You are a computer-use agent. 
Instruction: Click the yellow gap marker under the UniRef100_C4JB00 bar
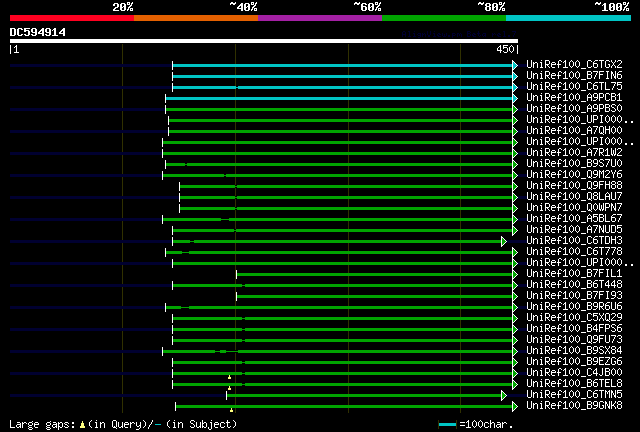tap(229, 377)
